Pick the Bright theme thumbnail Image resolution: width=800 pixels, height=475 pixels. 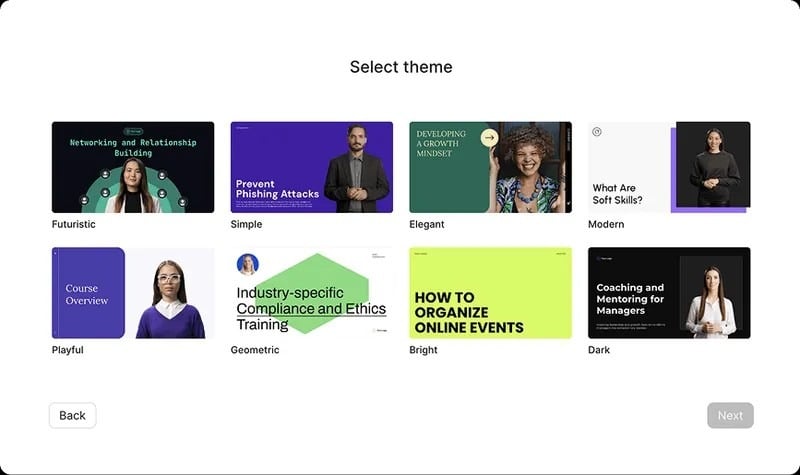click(x=490, y=293)
